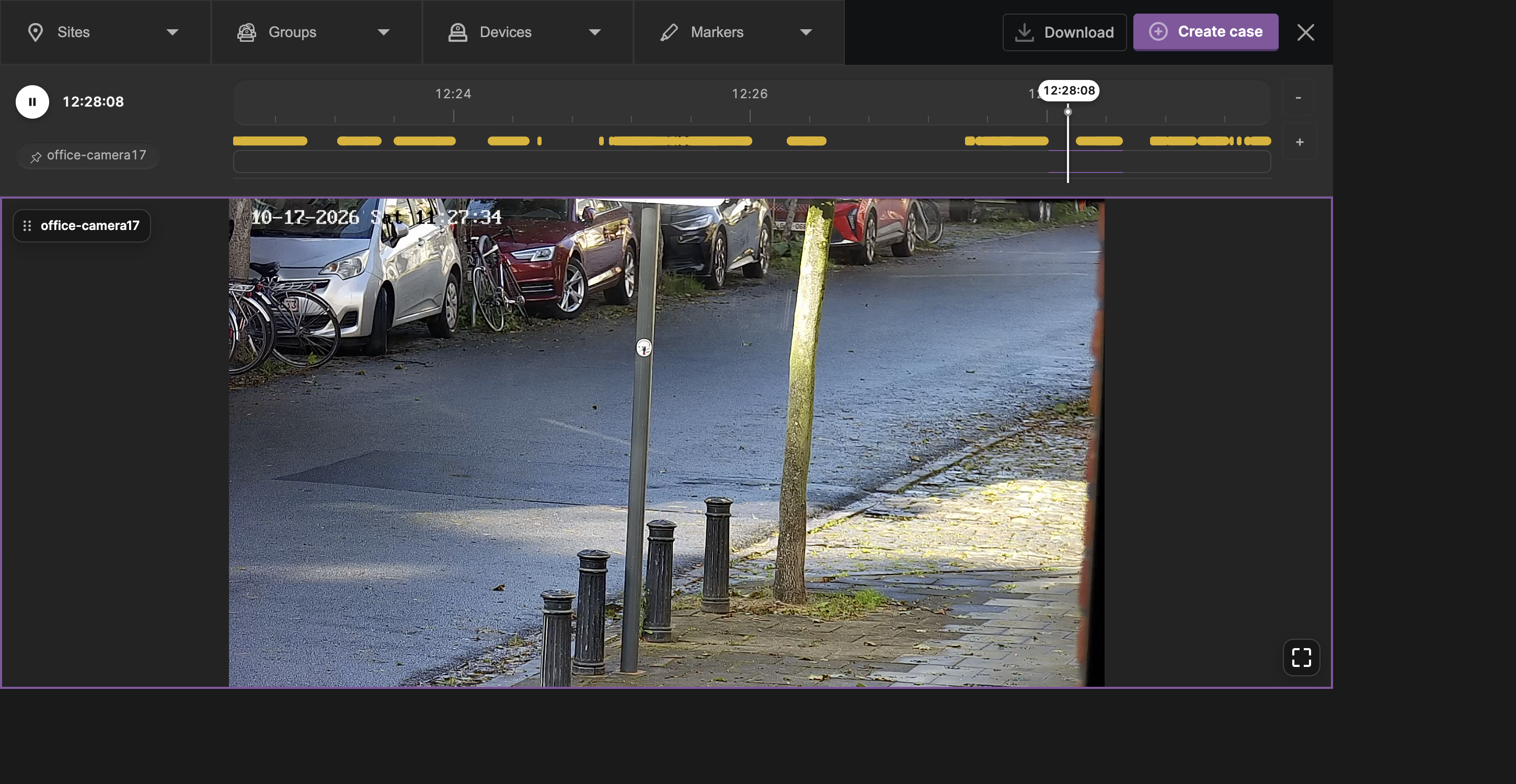
Task: Click the Create case button
Action: pyautogui.click(x=1205, y=32)
